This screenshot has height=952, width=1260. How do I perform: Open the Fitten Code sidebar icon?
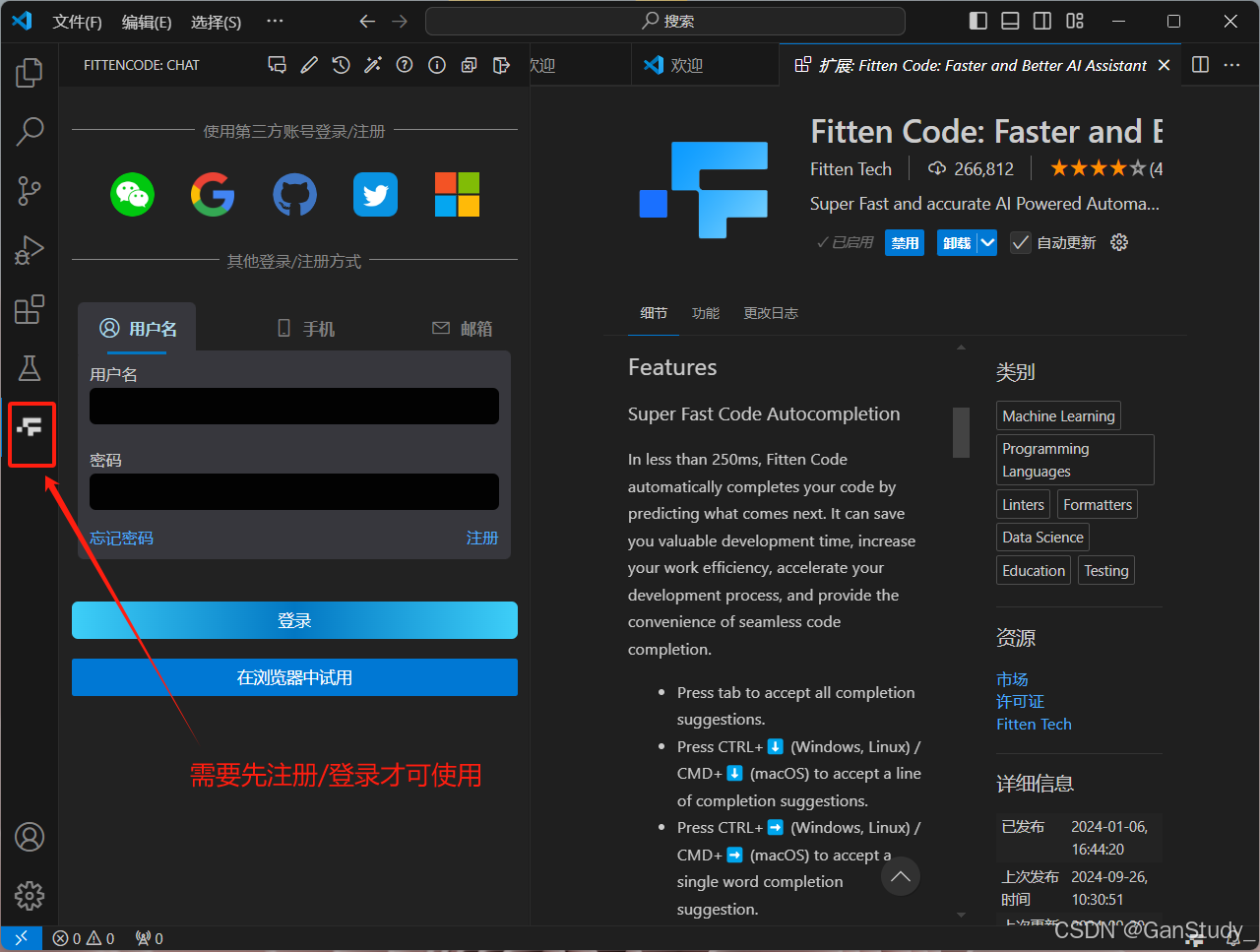30,427
